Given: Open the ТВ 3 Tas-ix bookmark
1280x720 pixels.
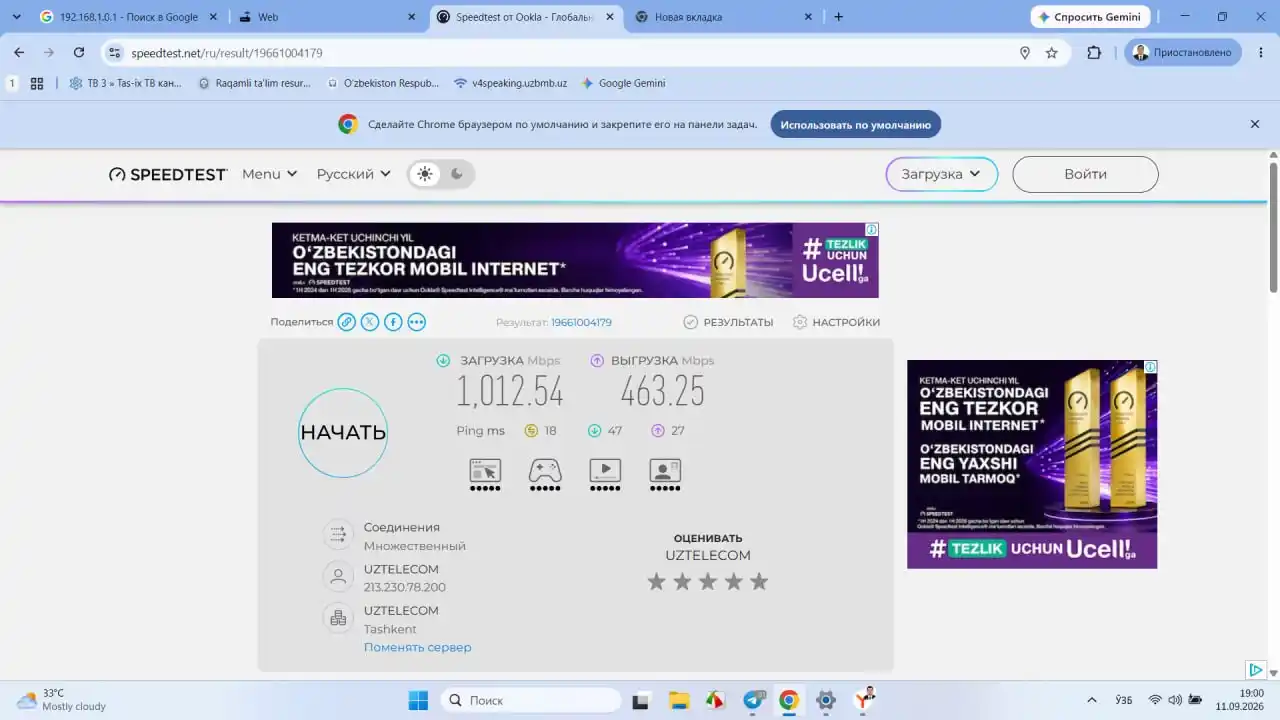Looking at the screenshot, I should point(126,83).
